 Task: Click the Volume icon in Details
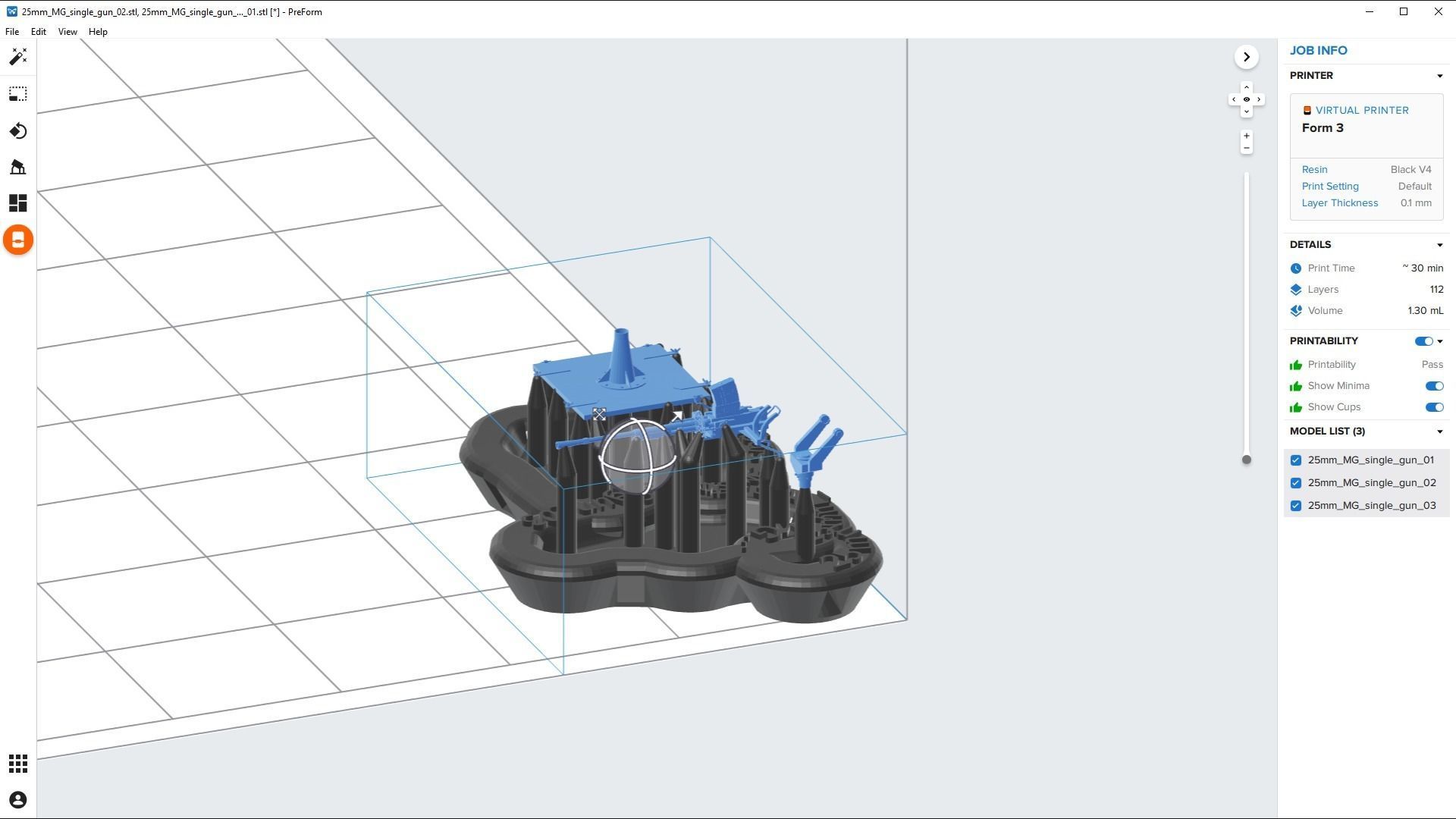(x=1296, y=311)
